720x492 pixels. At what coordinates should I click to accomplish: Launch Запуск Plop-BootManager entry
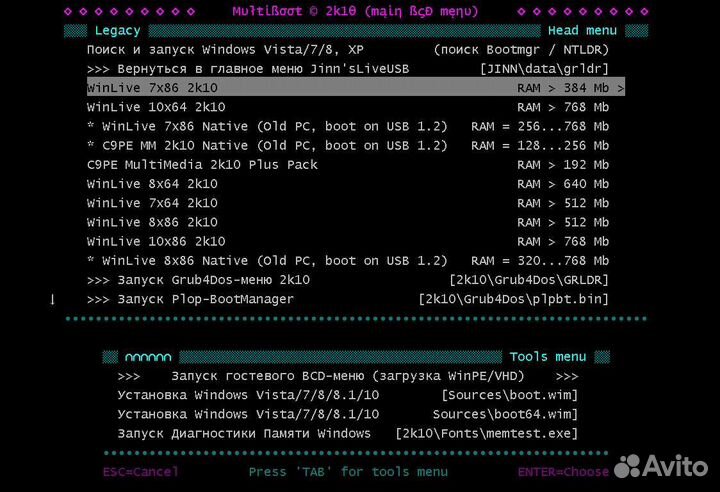click(348, 299)
